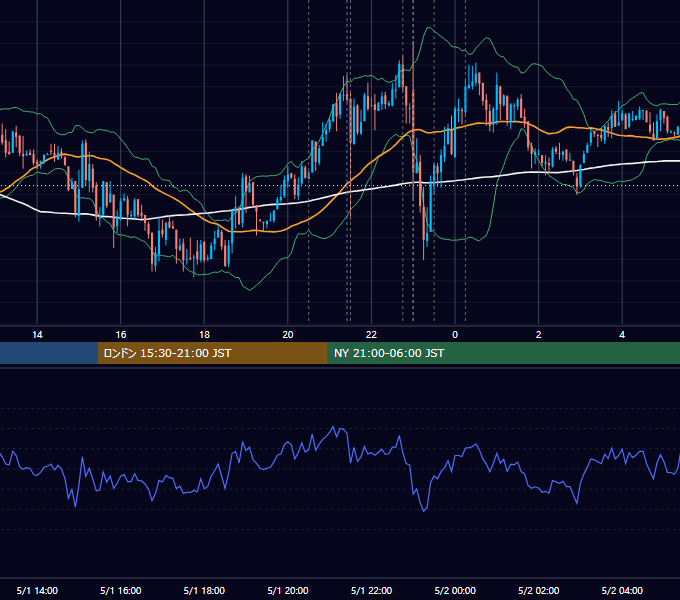Click the 22 hour label on the time axis
This screenshot has width=680, height=600.
tap(371, 335)
